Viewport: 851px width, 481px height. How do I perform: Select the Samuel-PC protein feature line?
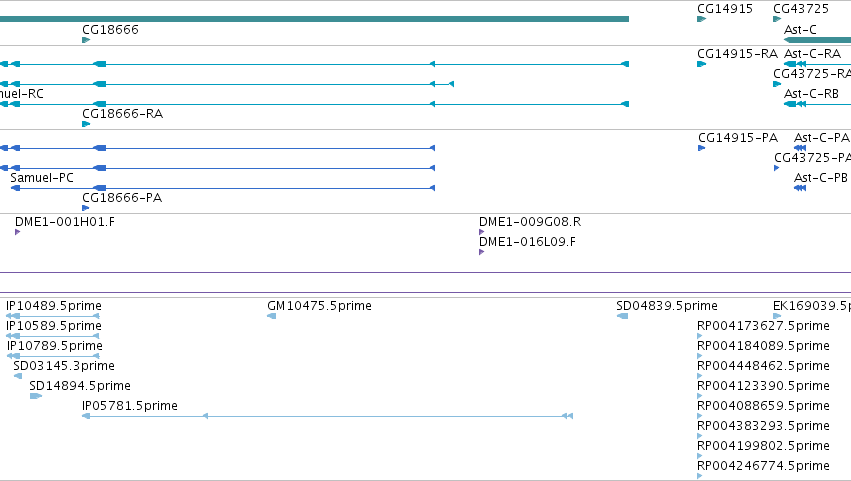(223, 188)
